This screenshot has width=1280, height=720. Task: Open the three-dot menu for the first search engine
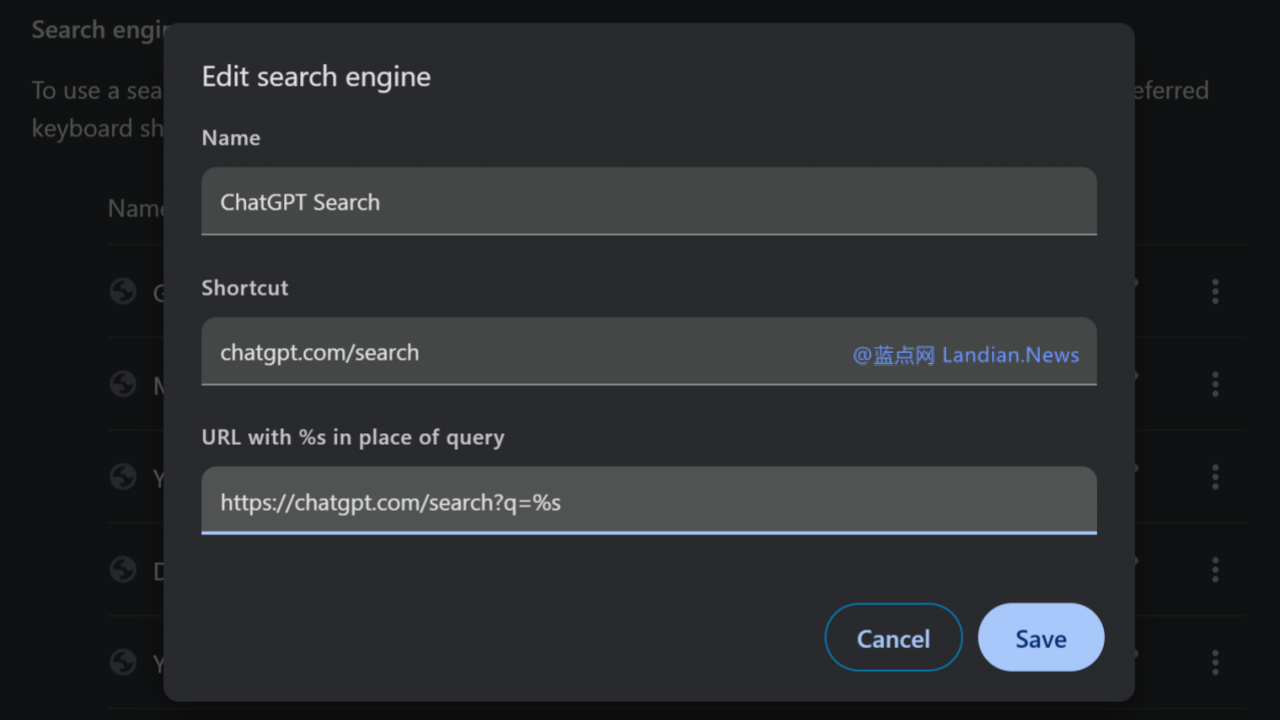click(1215, 291)
